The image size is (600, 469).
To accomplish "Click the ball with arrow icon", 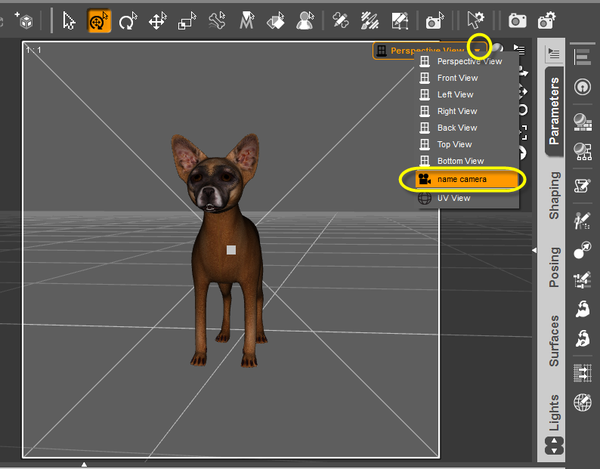I will click(x=582, y=250).
